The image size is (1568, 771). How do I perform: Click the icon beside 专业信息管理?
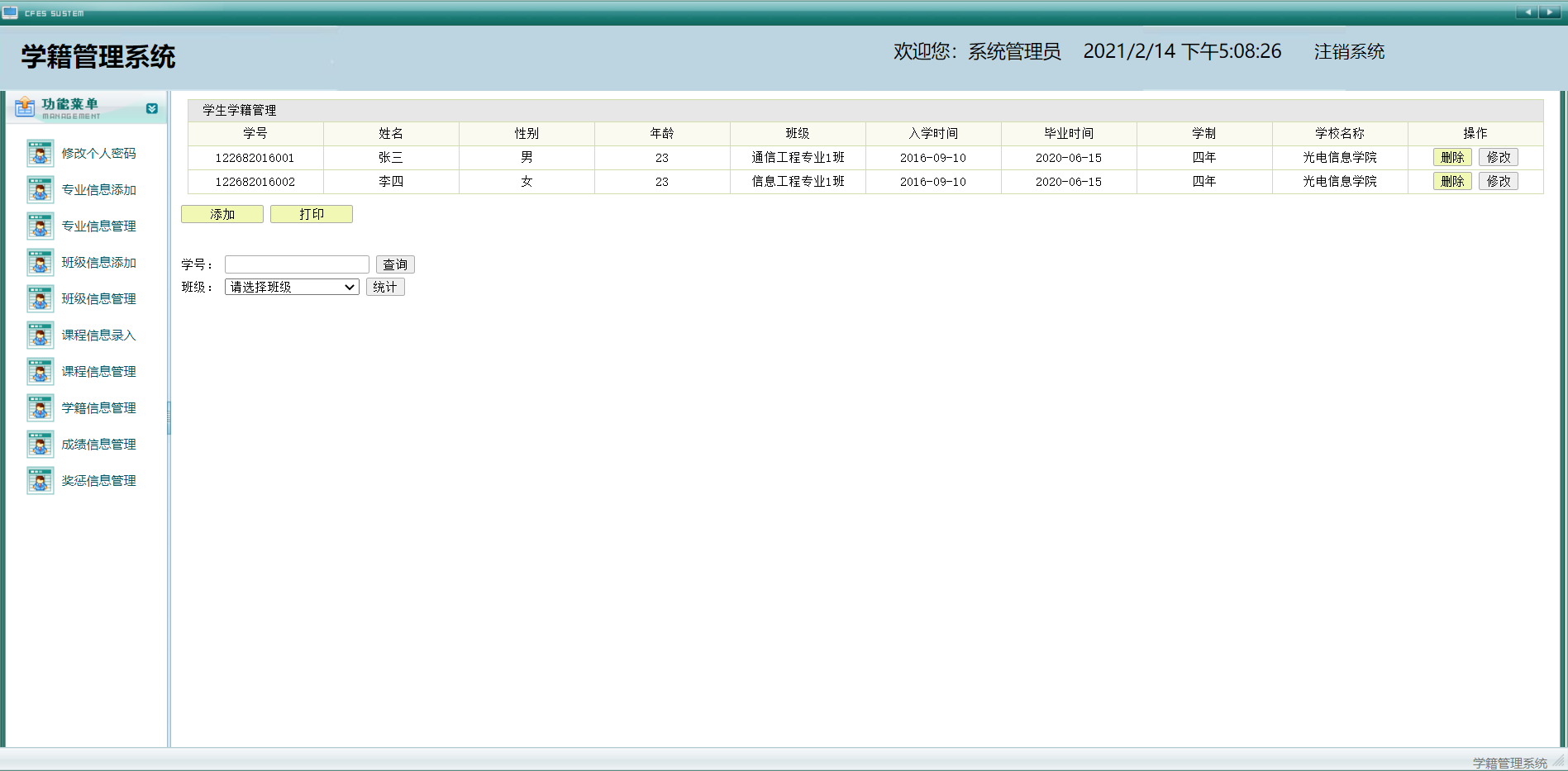(x=40, y=226)
